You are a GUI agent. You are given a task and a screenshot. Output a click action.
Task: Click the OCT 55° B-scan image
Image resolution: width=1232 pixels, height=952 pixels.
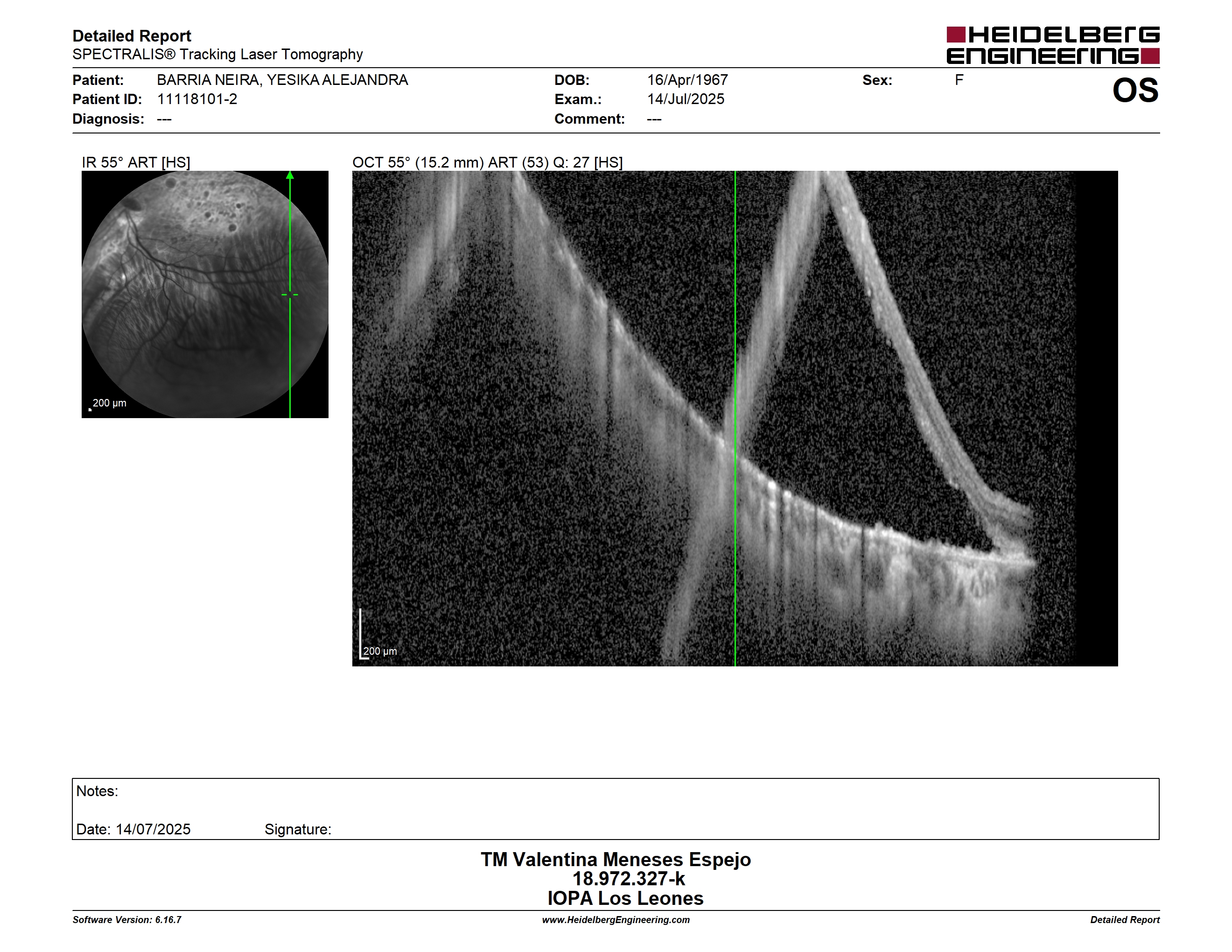(735, 419)
